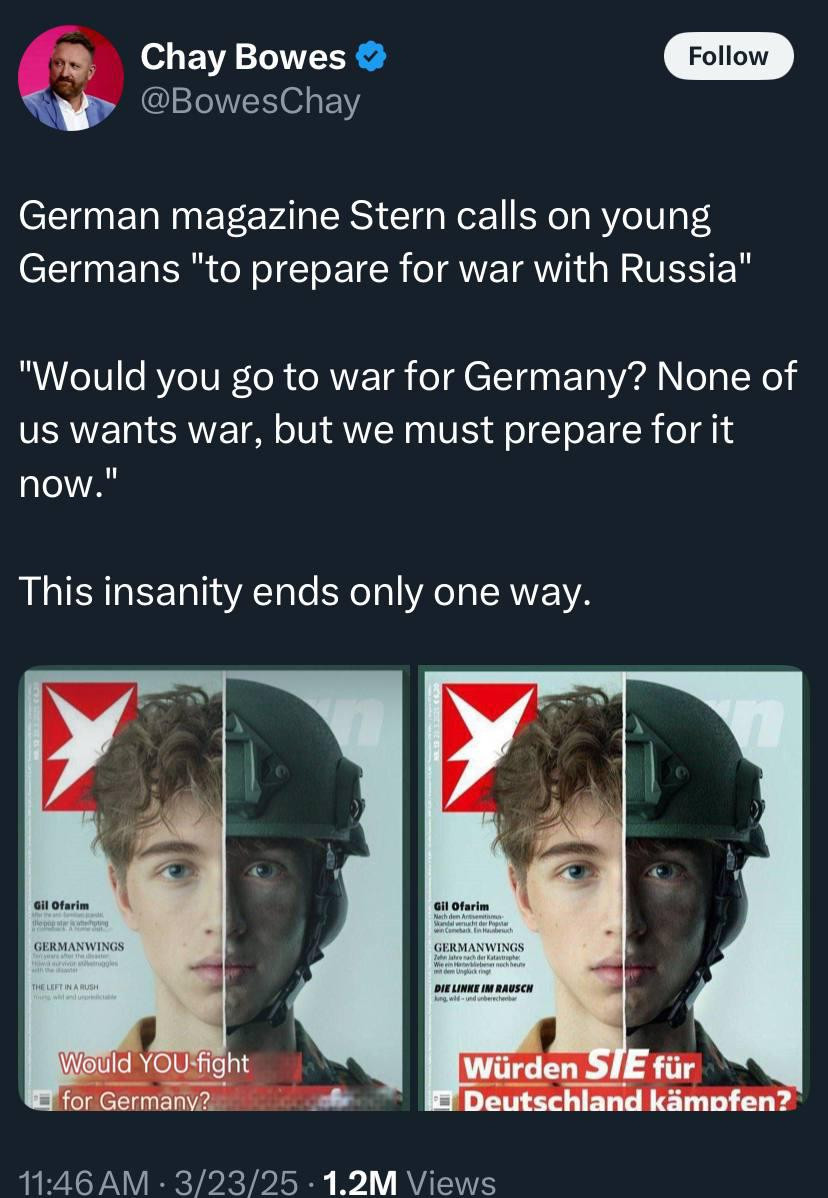Click the "Deutschland kämpfen?" red banner
828x1198 pixels.
628,1100
